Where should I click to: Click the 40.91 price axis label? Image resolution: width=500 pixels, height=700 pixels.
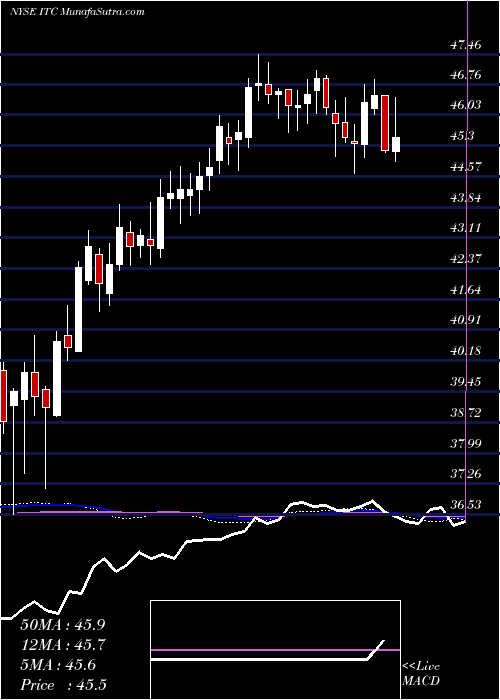coord(466,320)
